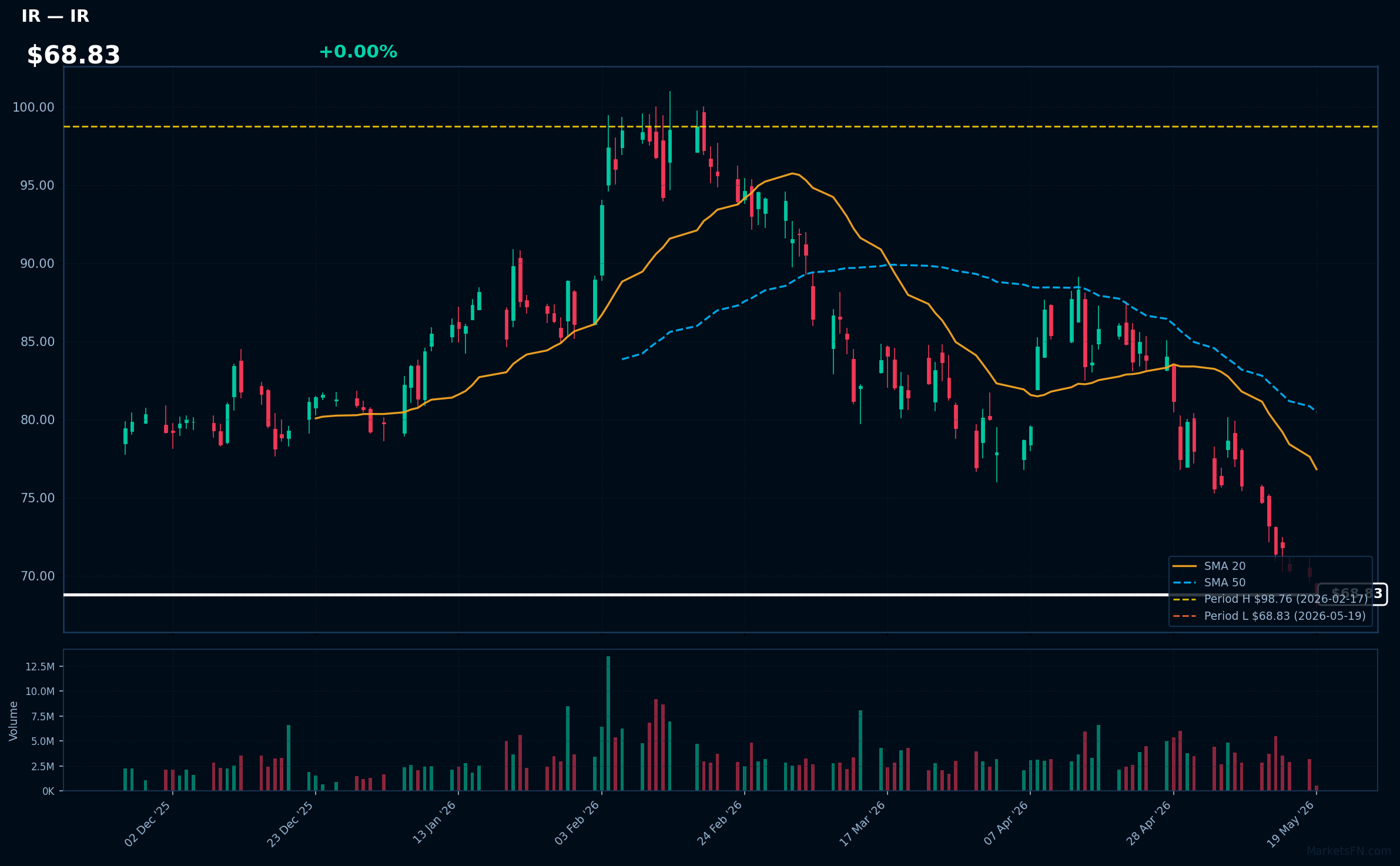Image resolution: width=1400 pixels, height=866 pixels.
Task: Select the SMA 50 legend entry
Action: [x=1210, y=582]
